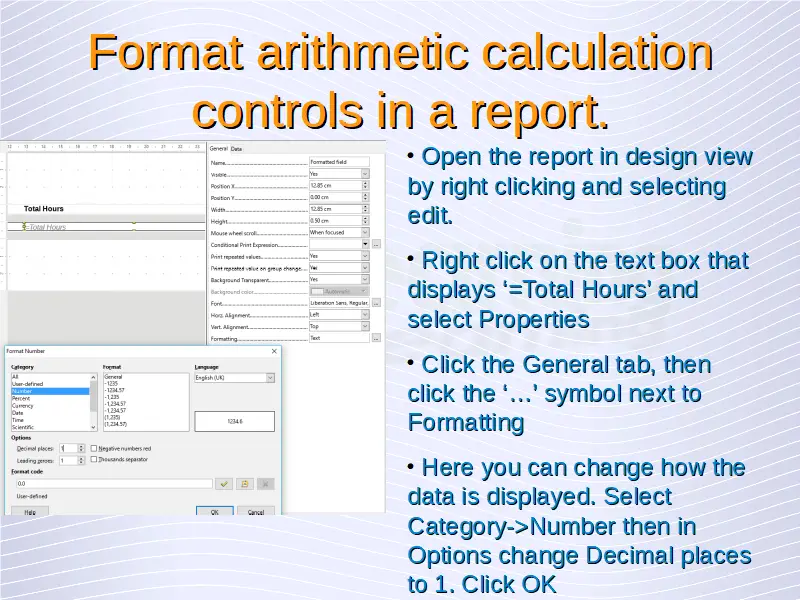
Task: Click the Help button in Format Number
Action: tap(30, 511)
